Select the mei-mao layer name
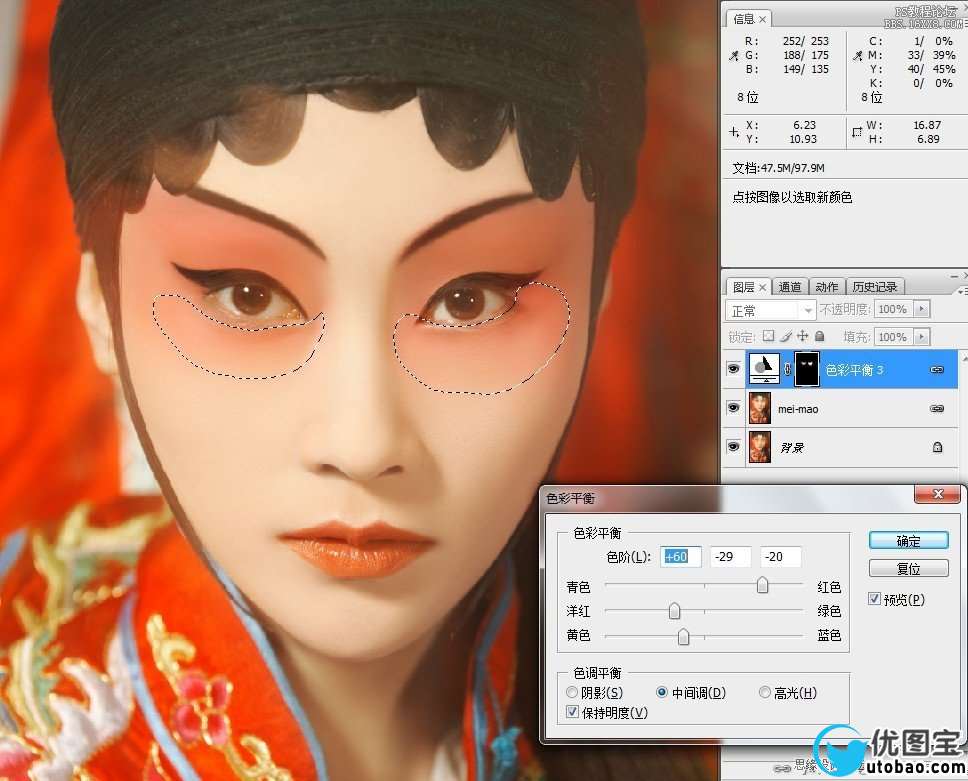The width and height of the screenshot is (968, 781). [x=798, y=409]
